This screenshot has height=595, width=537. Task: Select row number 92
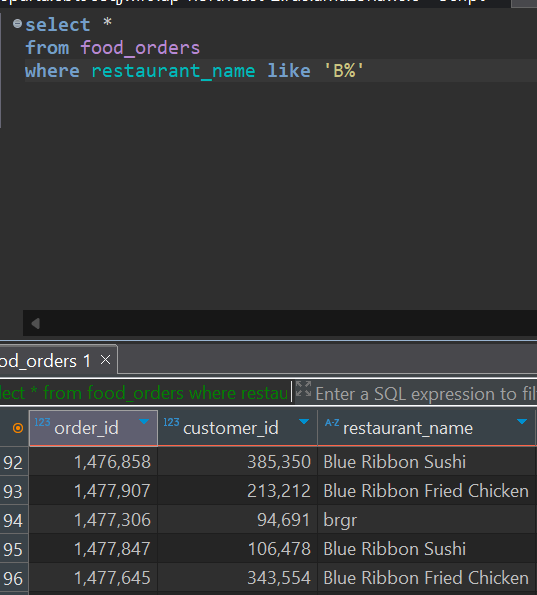point(14,462)
